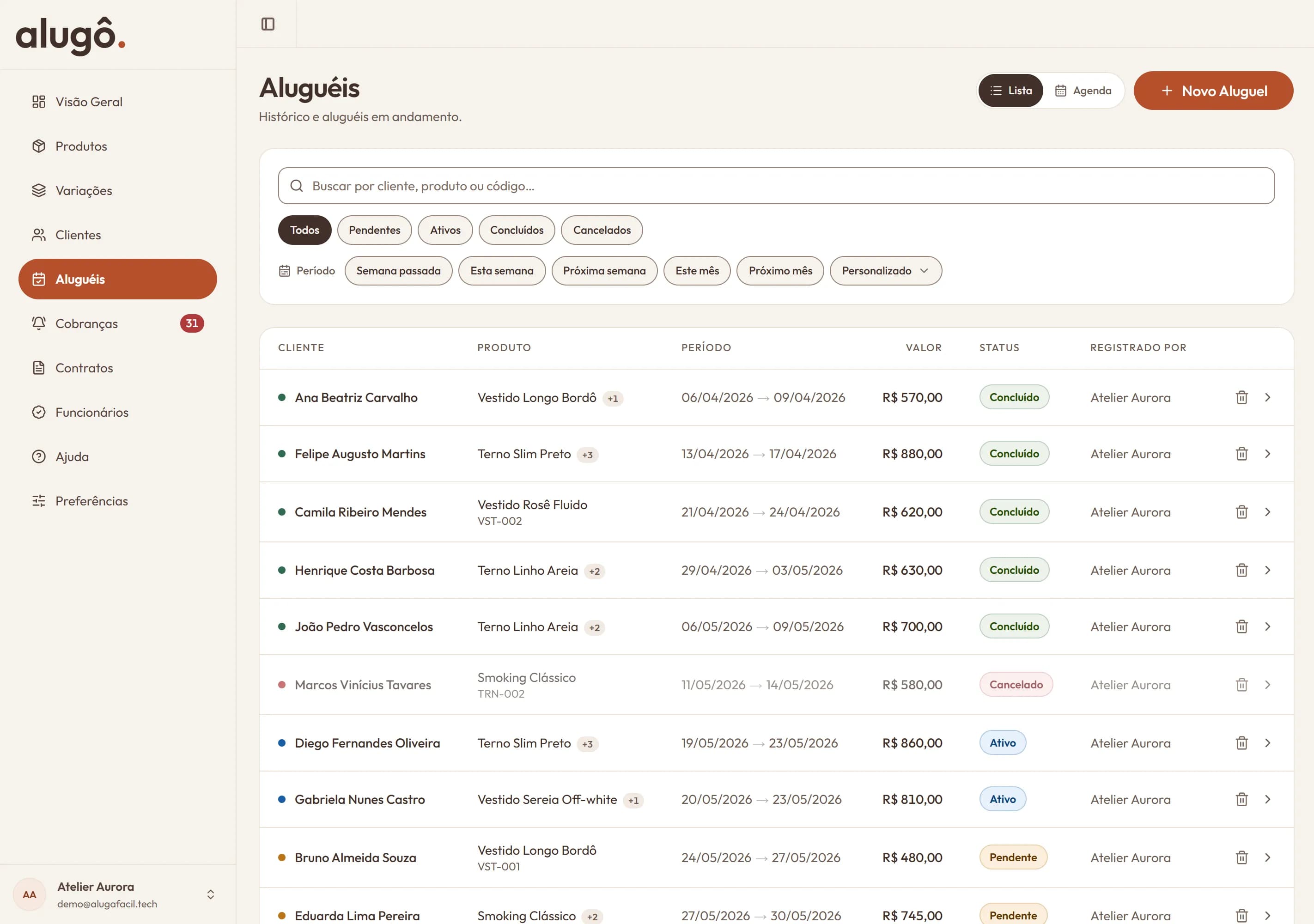Screen dimensions: 1314x924
Task: Open Ajuda via question mark icon
Action: pyautogui.click(x=38, y=456)
